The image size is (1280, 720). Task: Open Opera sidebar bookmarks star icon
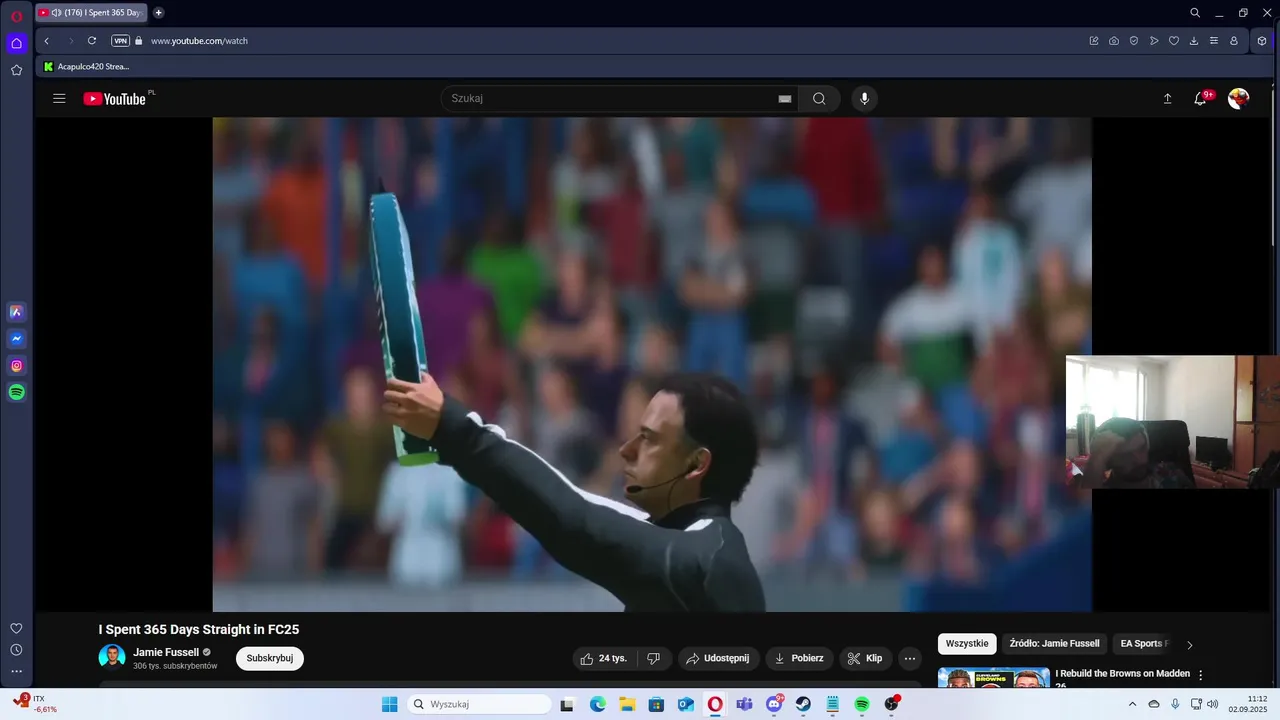(16, 70)
